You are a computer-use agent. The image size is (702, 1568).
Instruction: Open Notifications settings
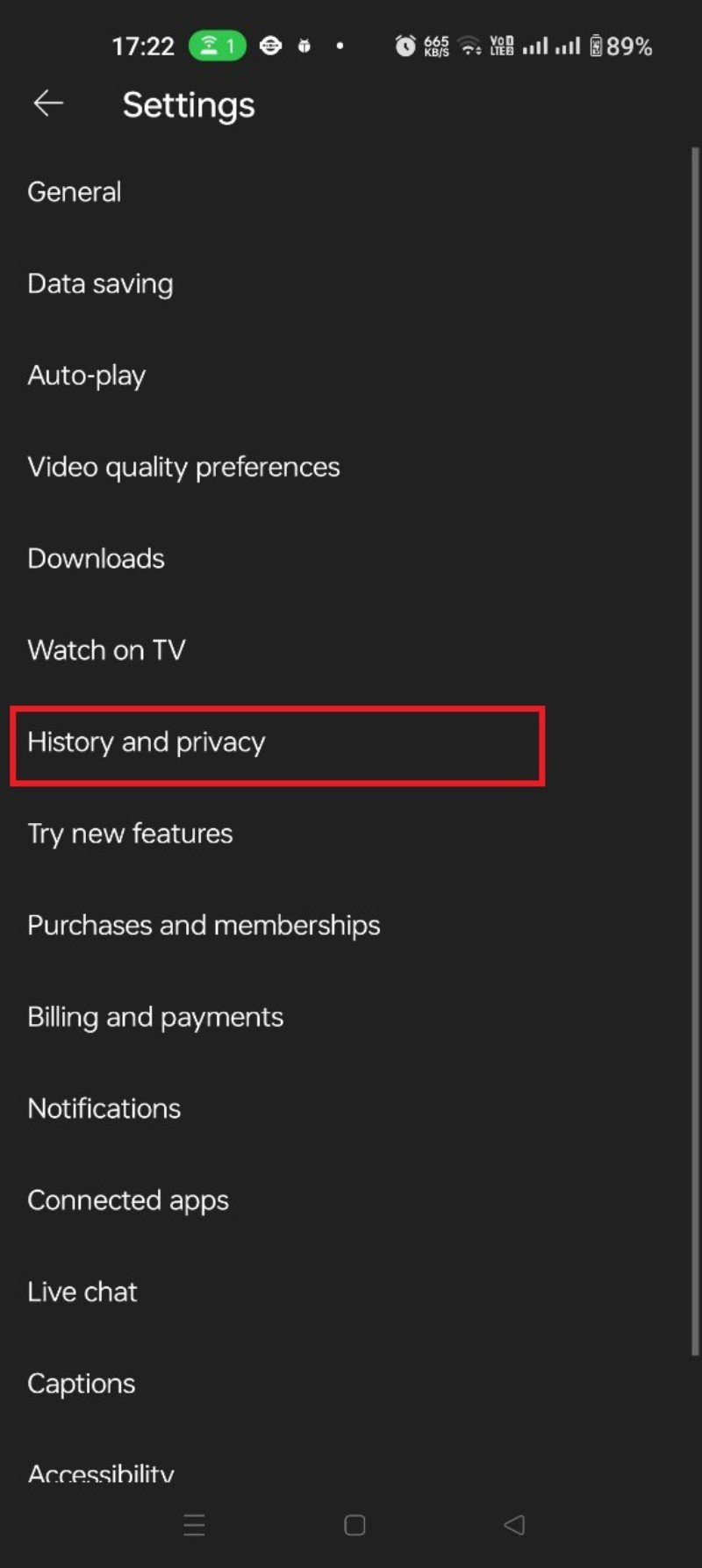click(x=104, y=1109)
